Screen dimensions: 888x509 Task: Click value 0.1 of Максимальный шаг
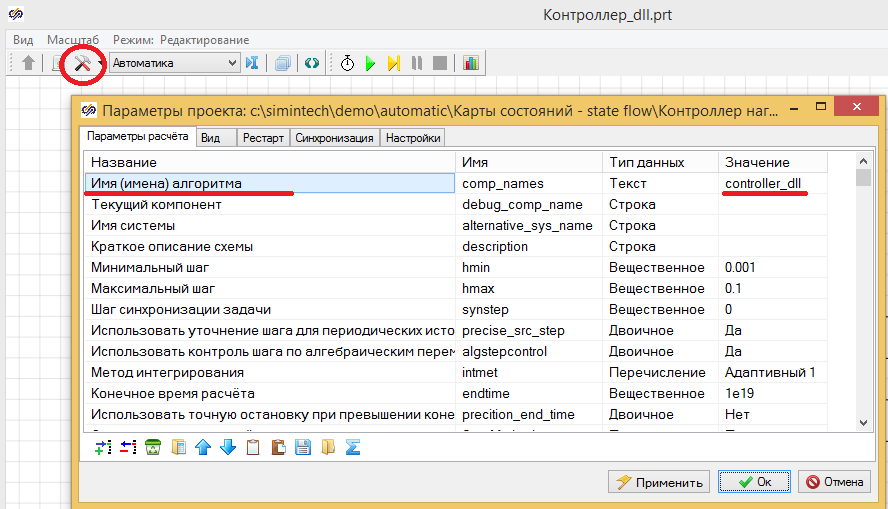tap(773, 288)
